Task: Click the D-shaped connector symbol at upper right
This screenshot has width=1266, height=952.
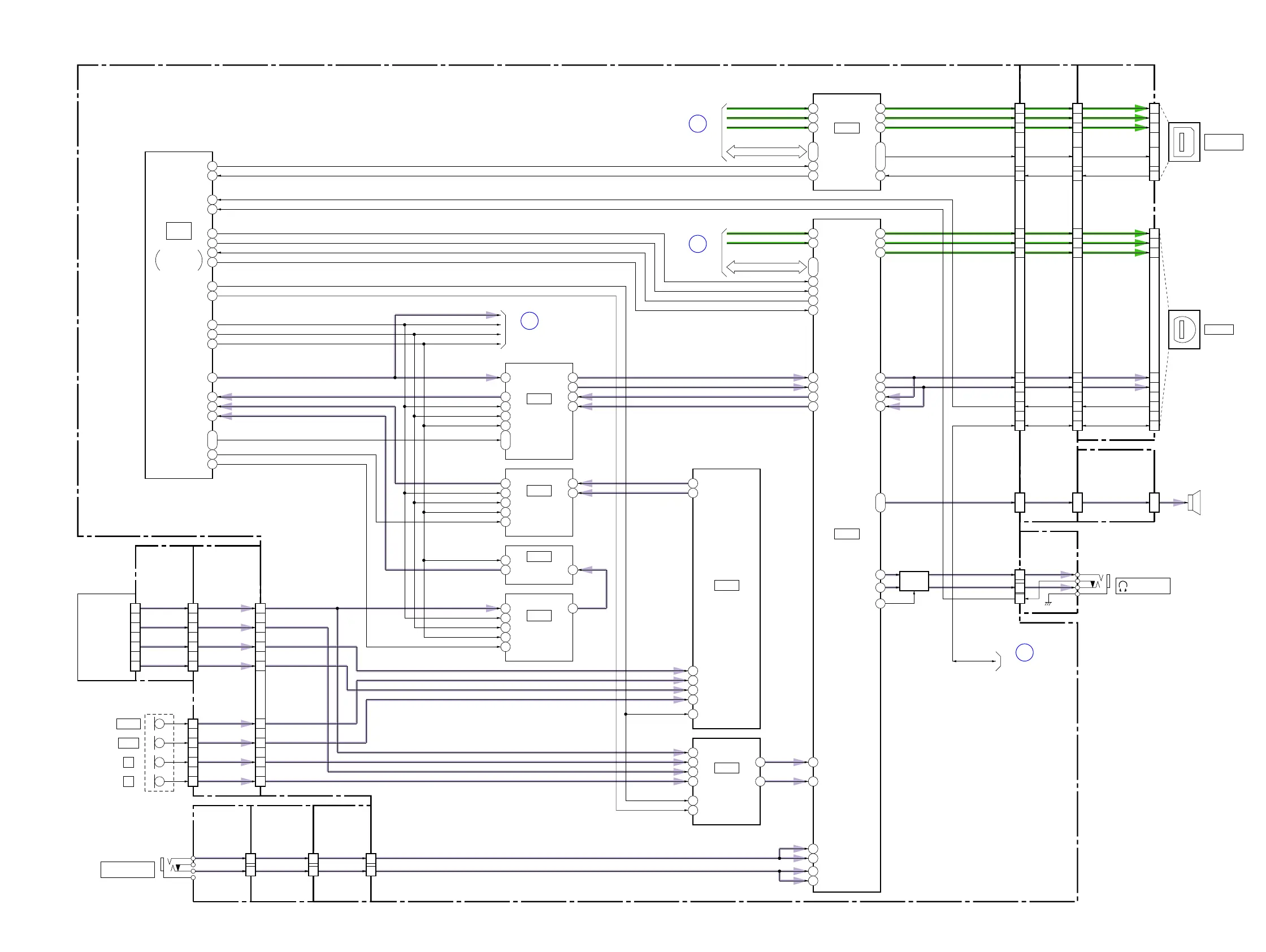Action: (x=1183, y=141)
